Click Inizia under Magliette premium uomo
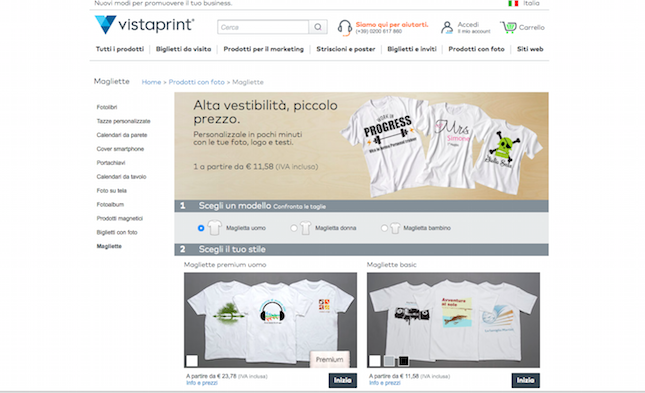This screenshot has height=393, width=645. 343,380
